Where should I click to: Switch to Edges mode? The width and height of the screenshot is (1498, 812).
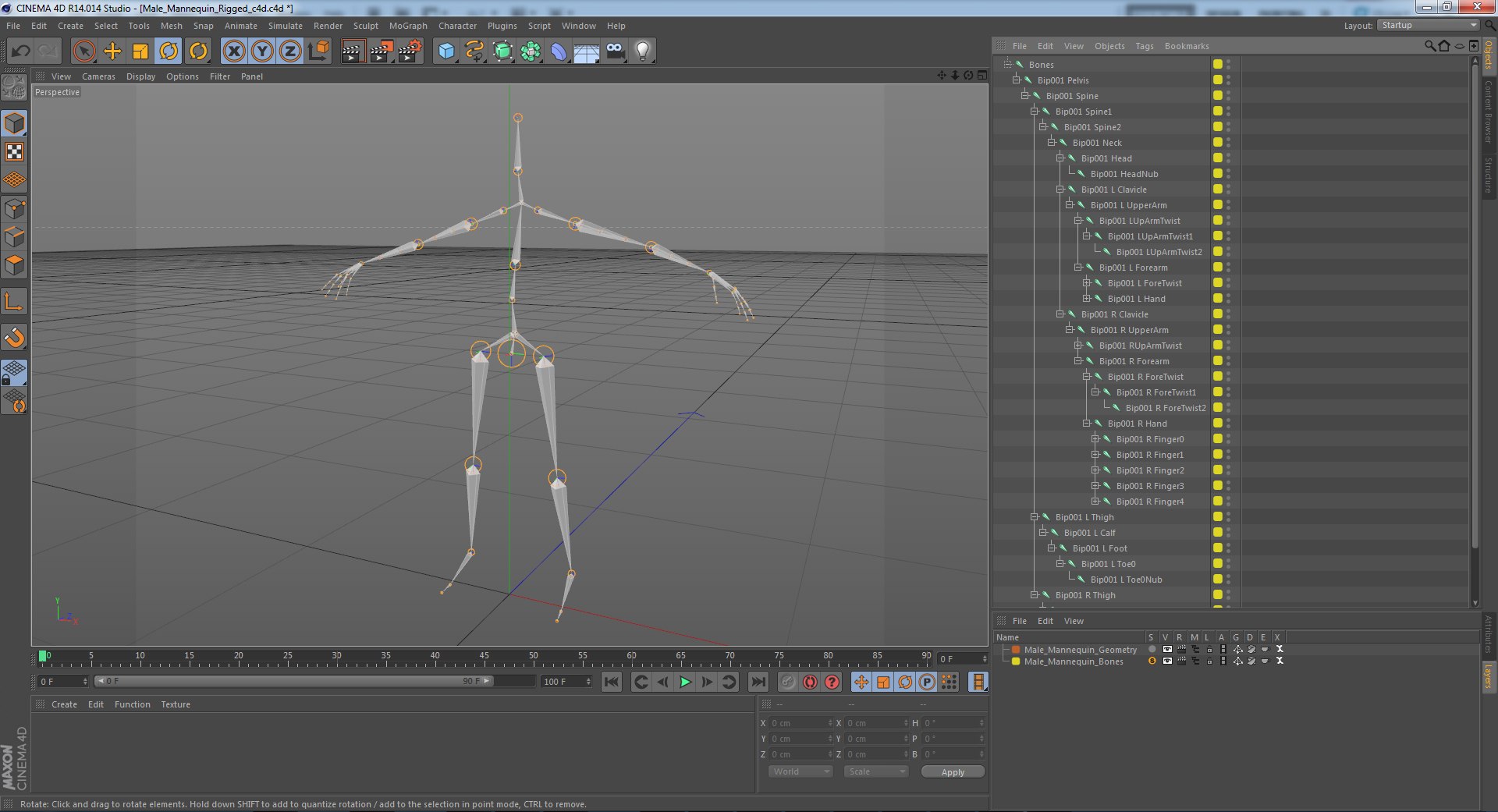(14, 237)
